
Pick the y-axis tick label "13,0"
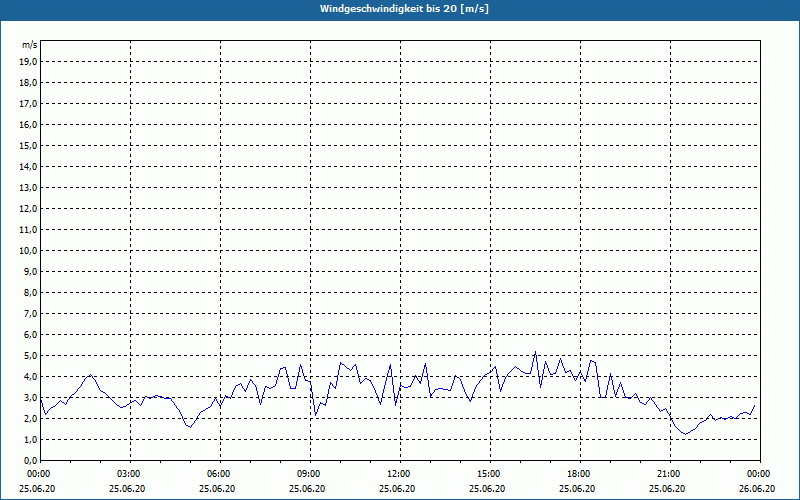pos(28,188)
